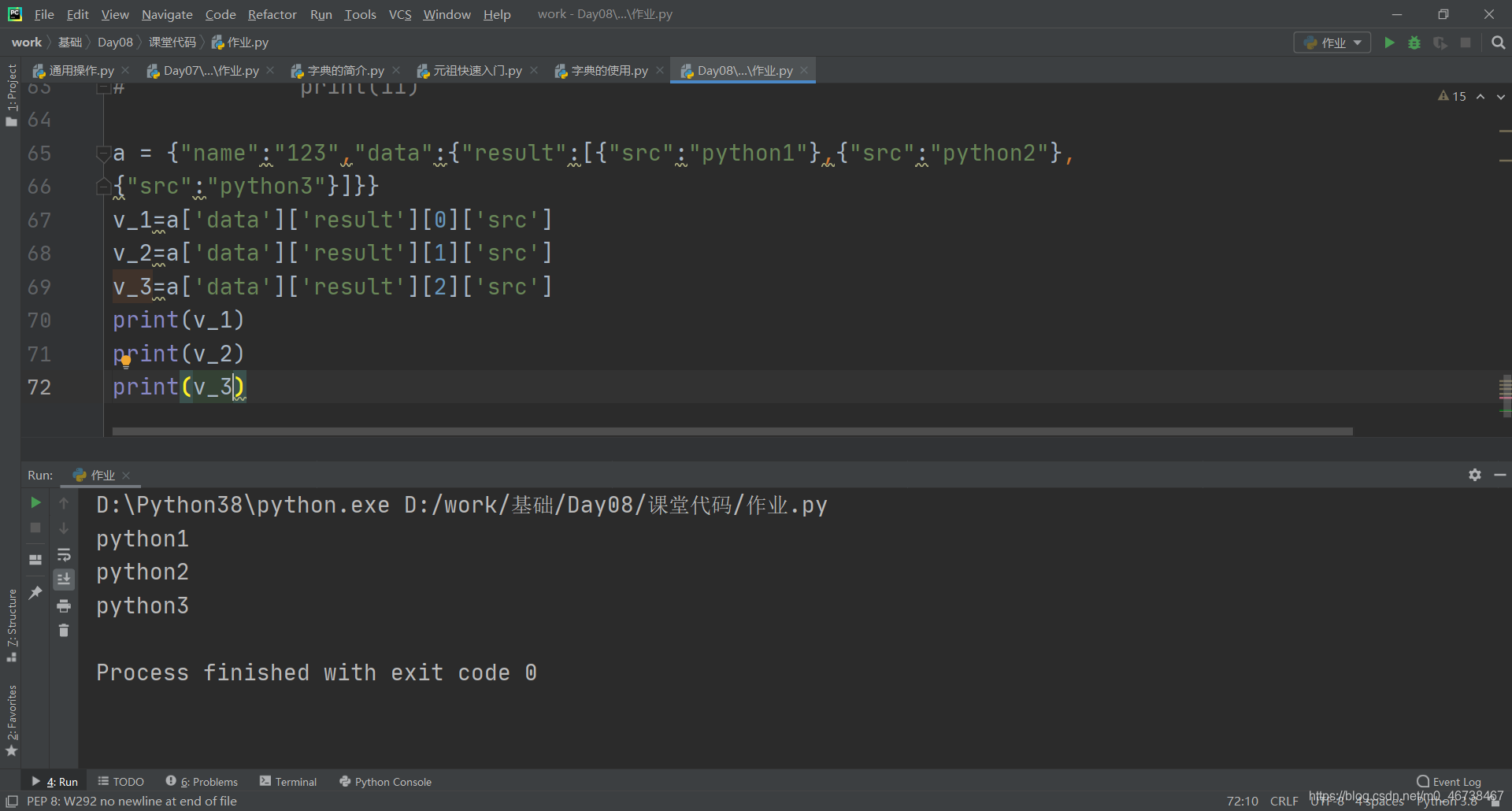This screenshot has width=1512, height=811.
Task: Click the Down stack trace arrow
Action: pyautogui.click(x=64, y=528)
